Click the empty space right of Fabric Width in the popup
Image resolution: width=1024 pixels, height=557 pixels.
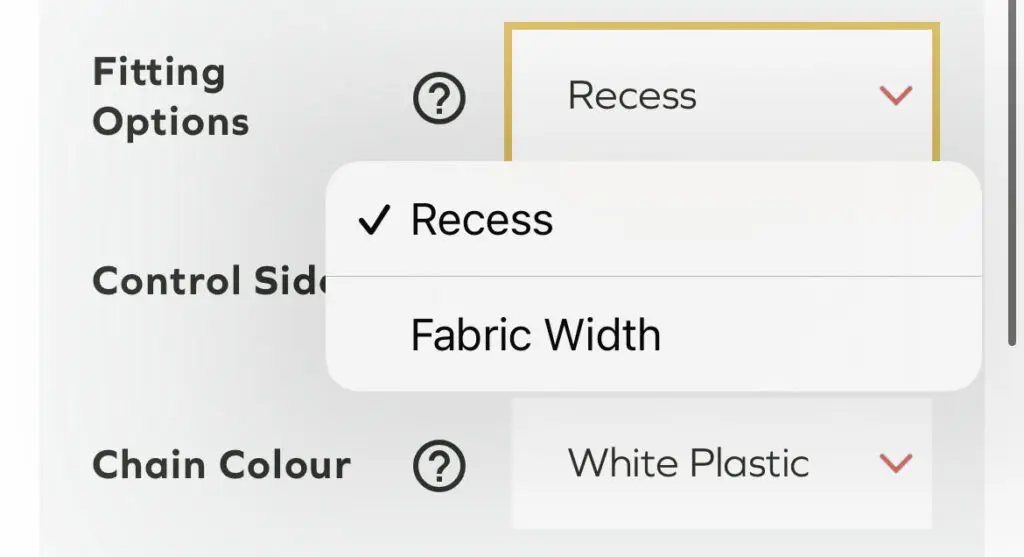point(820,335)
